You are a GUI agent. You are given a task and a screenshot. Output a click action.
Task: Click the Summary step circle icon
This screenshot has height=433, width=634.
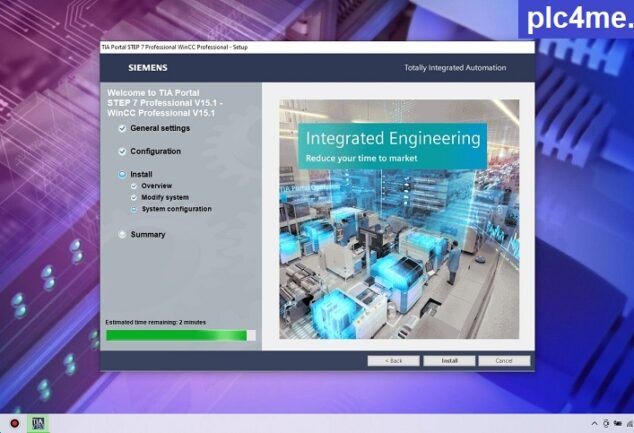[x=122, y=235]
